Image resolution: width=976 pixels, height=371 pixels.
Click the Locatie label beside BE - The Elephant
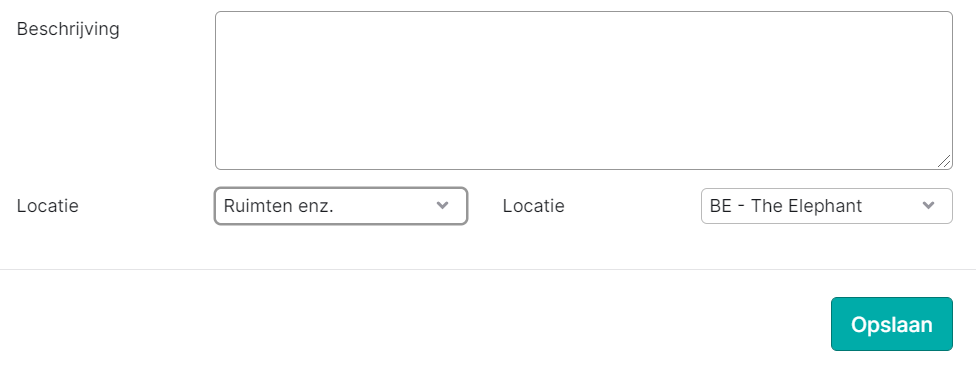click(x=533, y=206)
